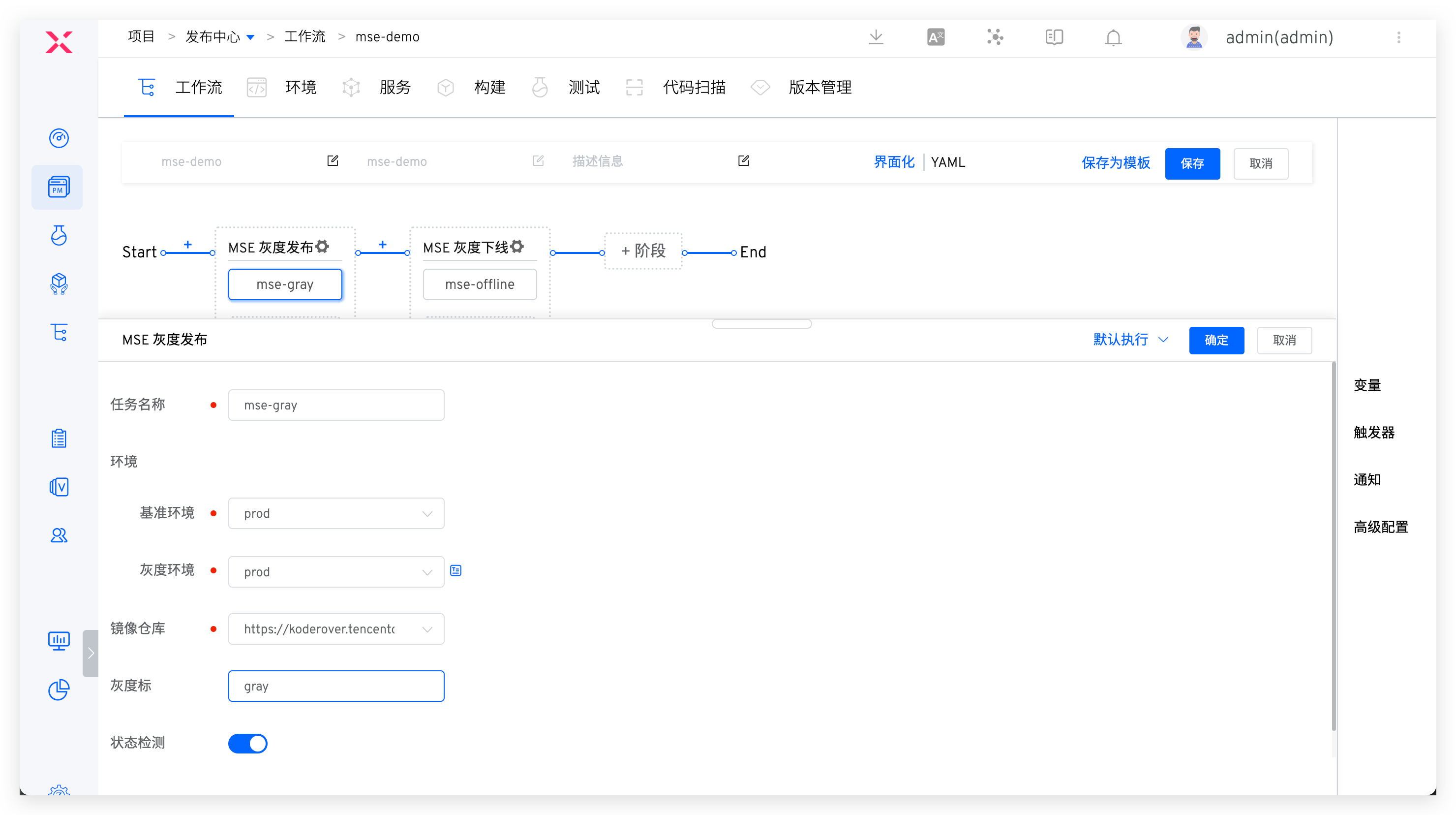Click gear icon on MSE 灰度发布 stage

point(322,247)
